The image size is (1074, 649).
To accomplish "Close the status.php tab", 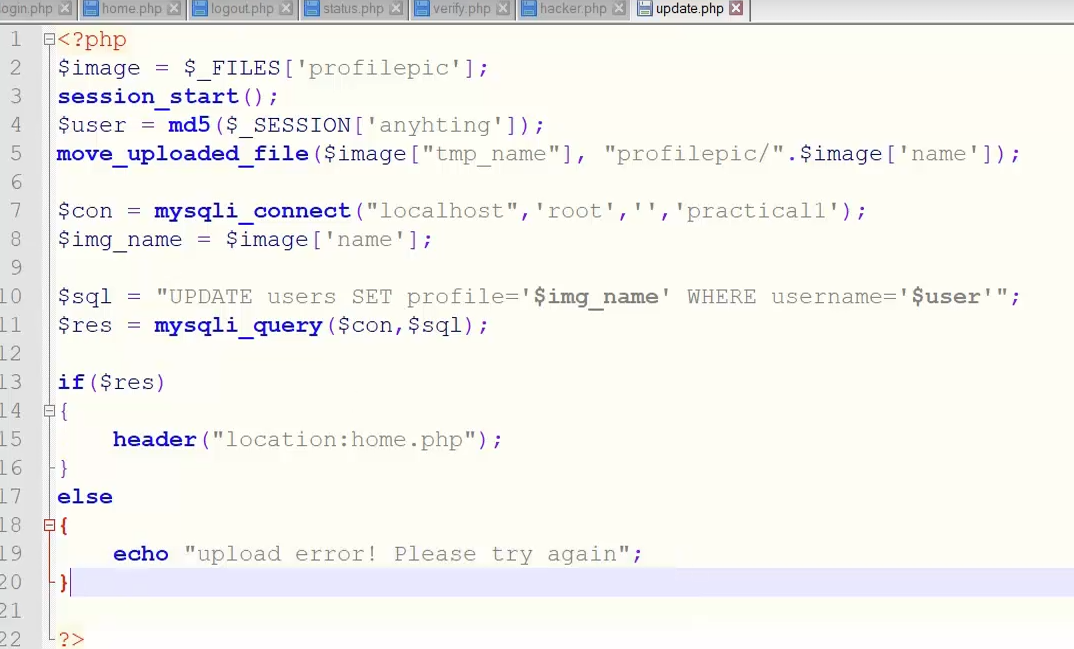I will (396, 9).
